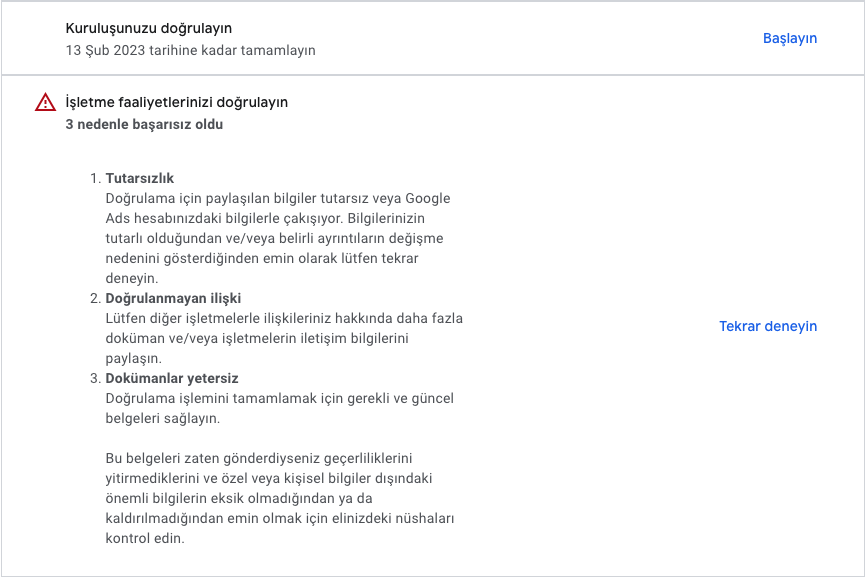Click list number 3 beside Dokümanlar yetersiz
Screen dimensions: 865x578
click(x=95, y=378)
